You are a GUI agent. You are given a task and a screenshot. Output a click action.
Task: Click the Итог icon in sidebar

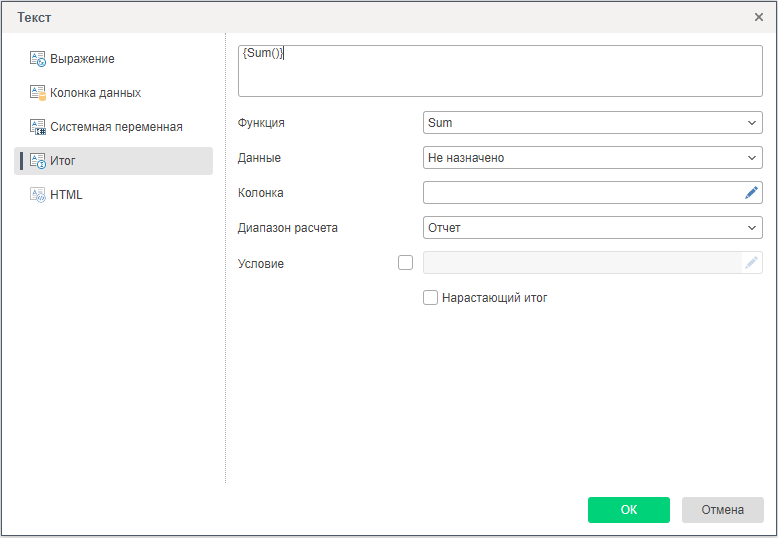[38, 161]
